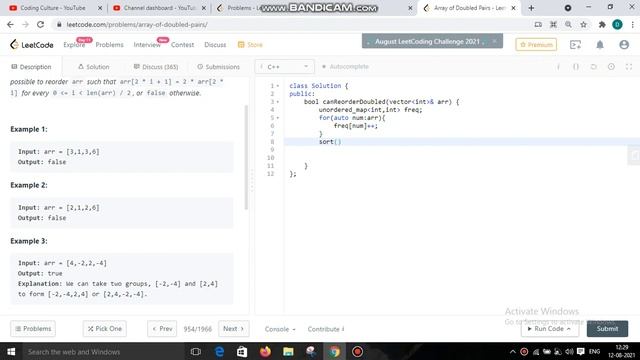Open Store in navigation bar
The height and width of the screenshot is (360, 640).
point(250,44)
